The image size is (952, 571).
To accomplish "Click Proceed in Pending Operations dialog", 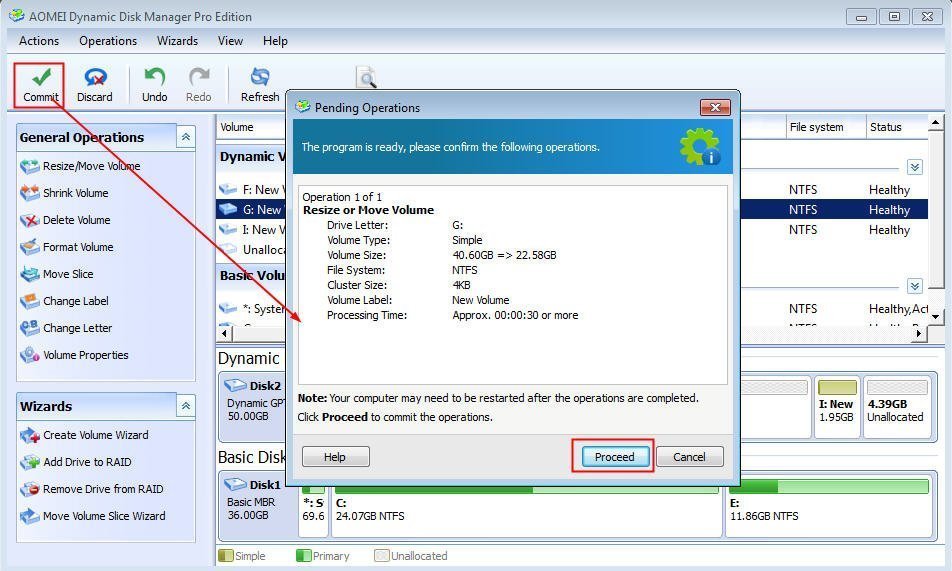I will coord(614,457).
